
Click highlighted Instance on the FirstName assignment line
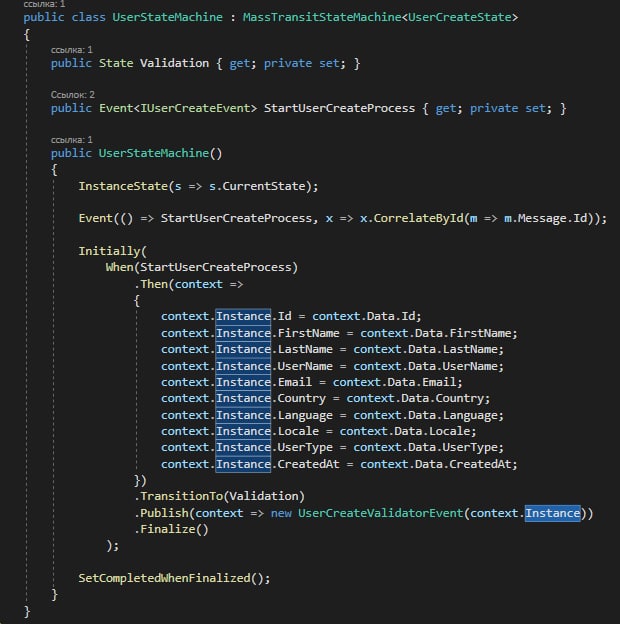[x=243, y=333]
